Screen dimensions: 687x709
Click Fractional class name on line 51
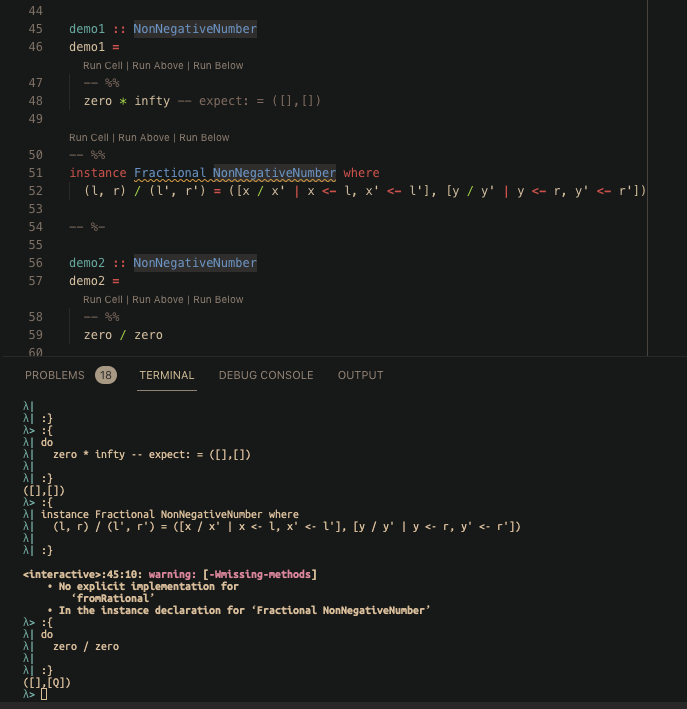(x=170, y=173)
